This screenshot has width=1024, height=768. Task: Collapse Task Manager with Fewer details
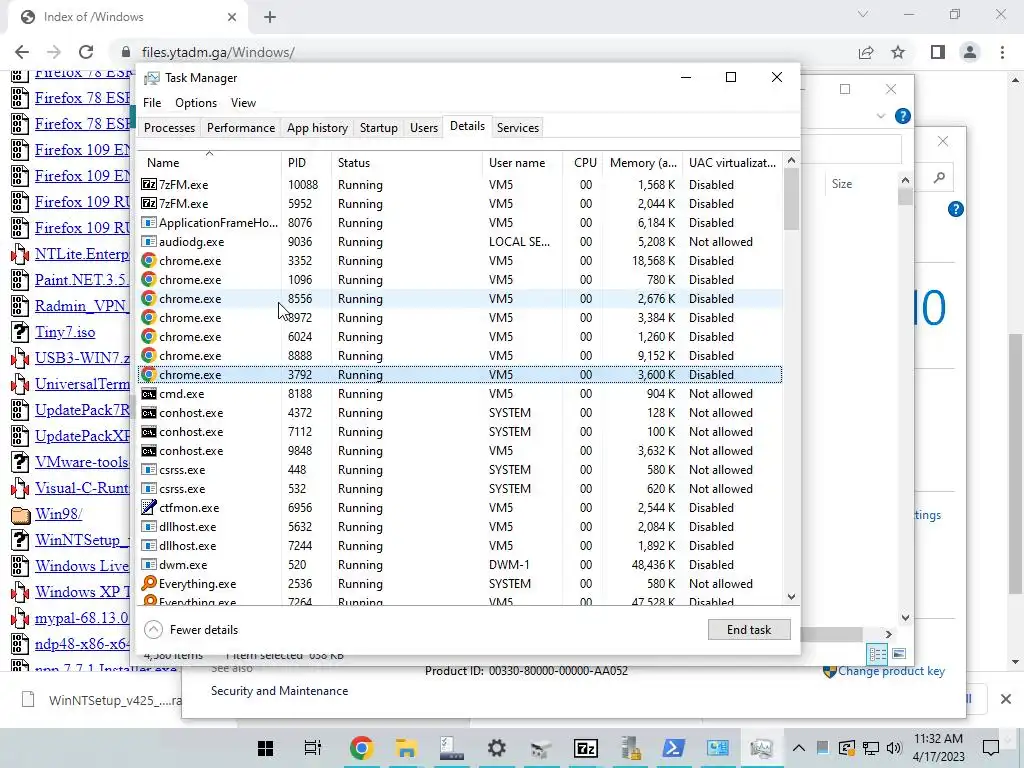coord(191,630)
